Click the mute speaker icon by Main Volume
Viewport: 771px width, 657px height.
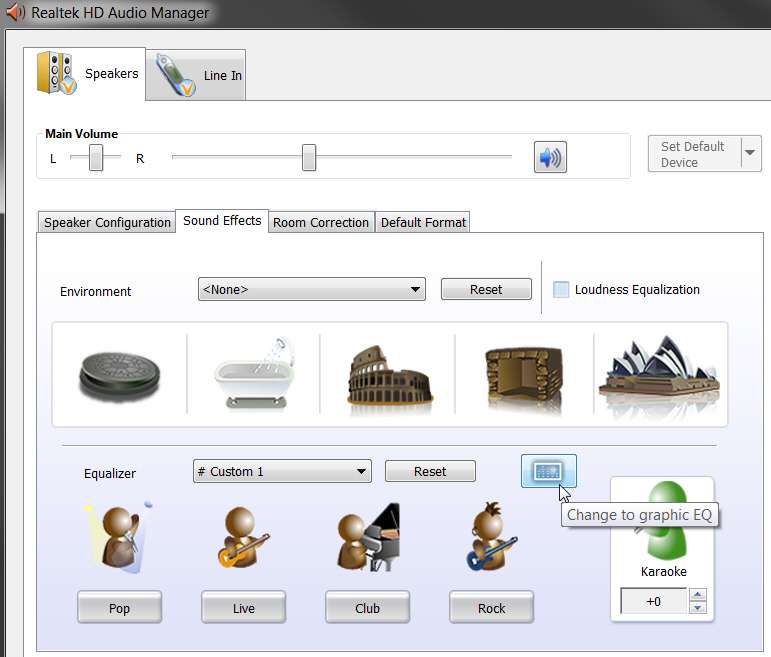[550, 157]
